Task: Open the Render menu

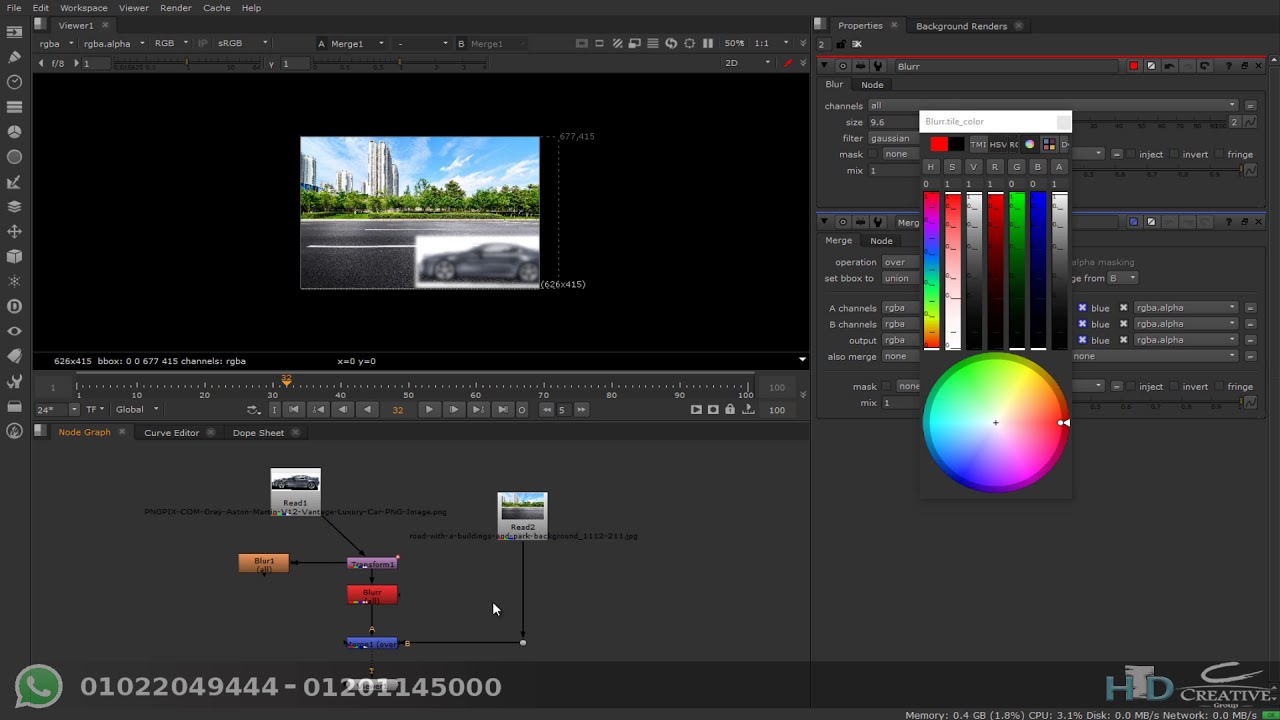Action: 175,8
